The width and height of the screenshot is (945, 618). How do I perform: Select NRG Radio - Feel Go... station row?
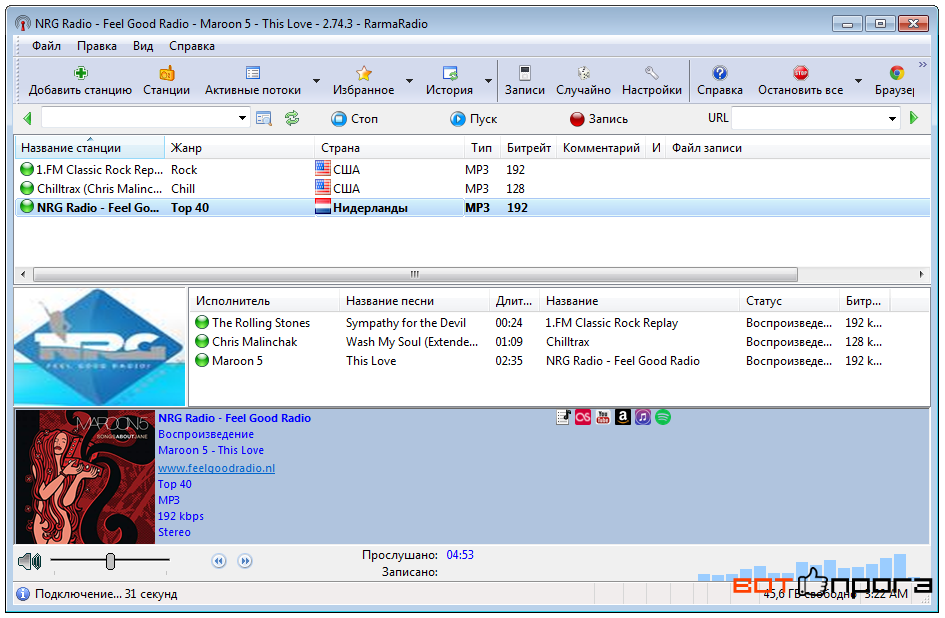tap(472, 207)
